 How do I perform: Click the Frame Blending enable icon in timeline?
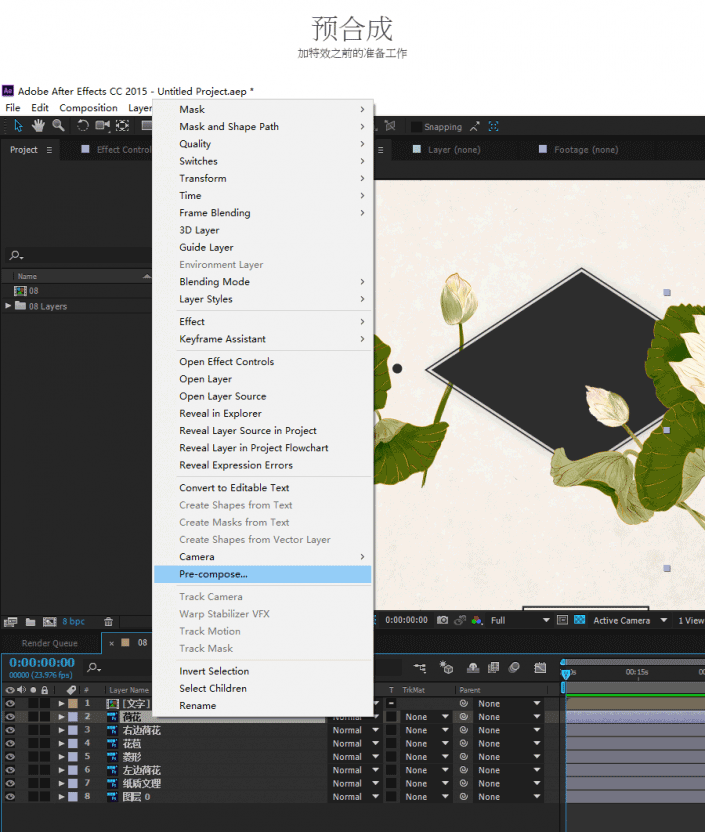click(x=493, y=668)
